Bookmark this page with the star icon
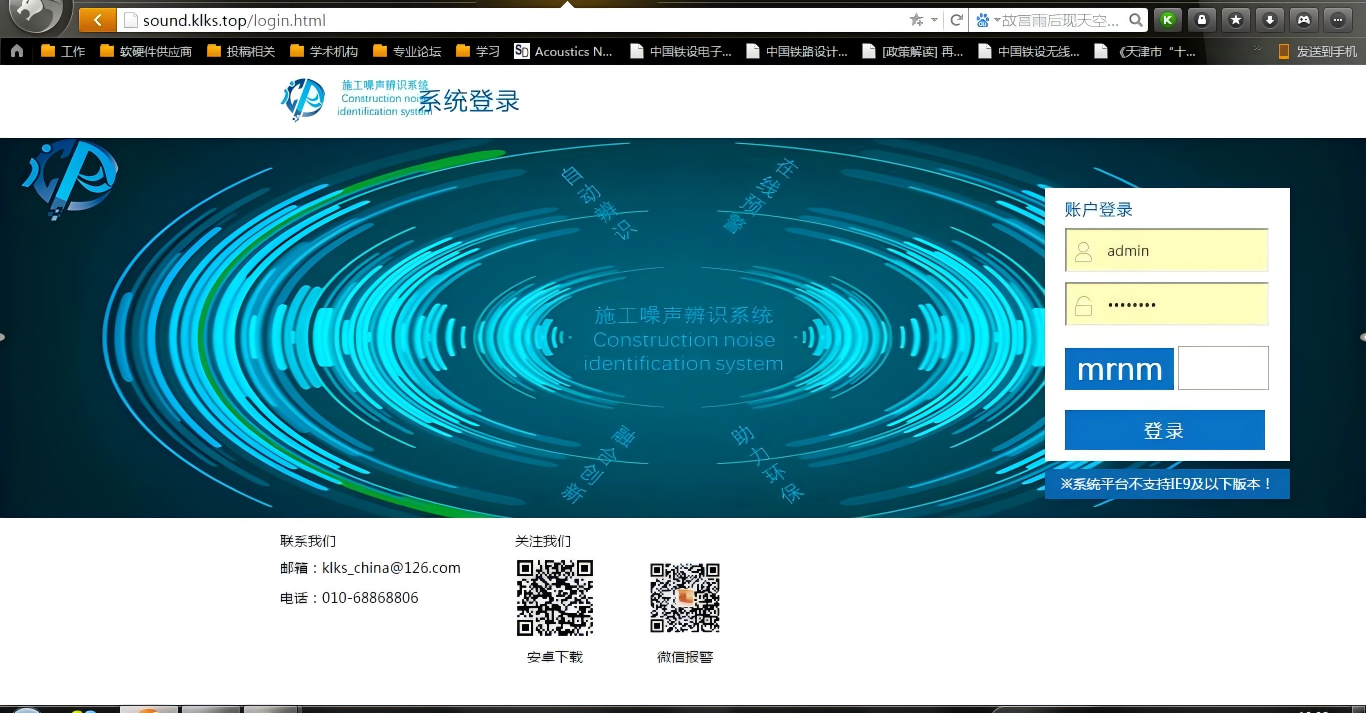Image resolution: width=1366 pixels, height=713 pixels. point(915,20)
